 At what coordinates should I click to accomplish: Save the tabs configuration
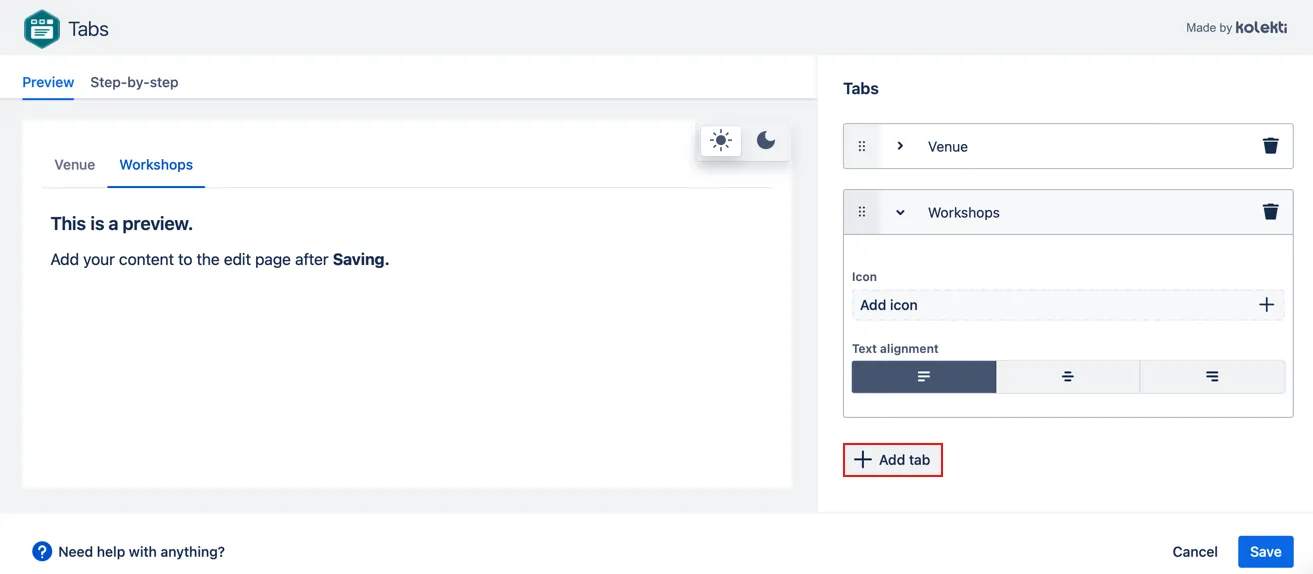[x=1265, y=552]
